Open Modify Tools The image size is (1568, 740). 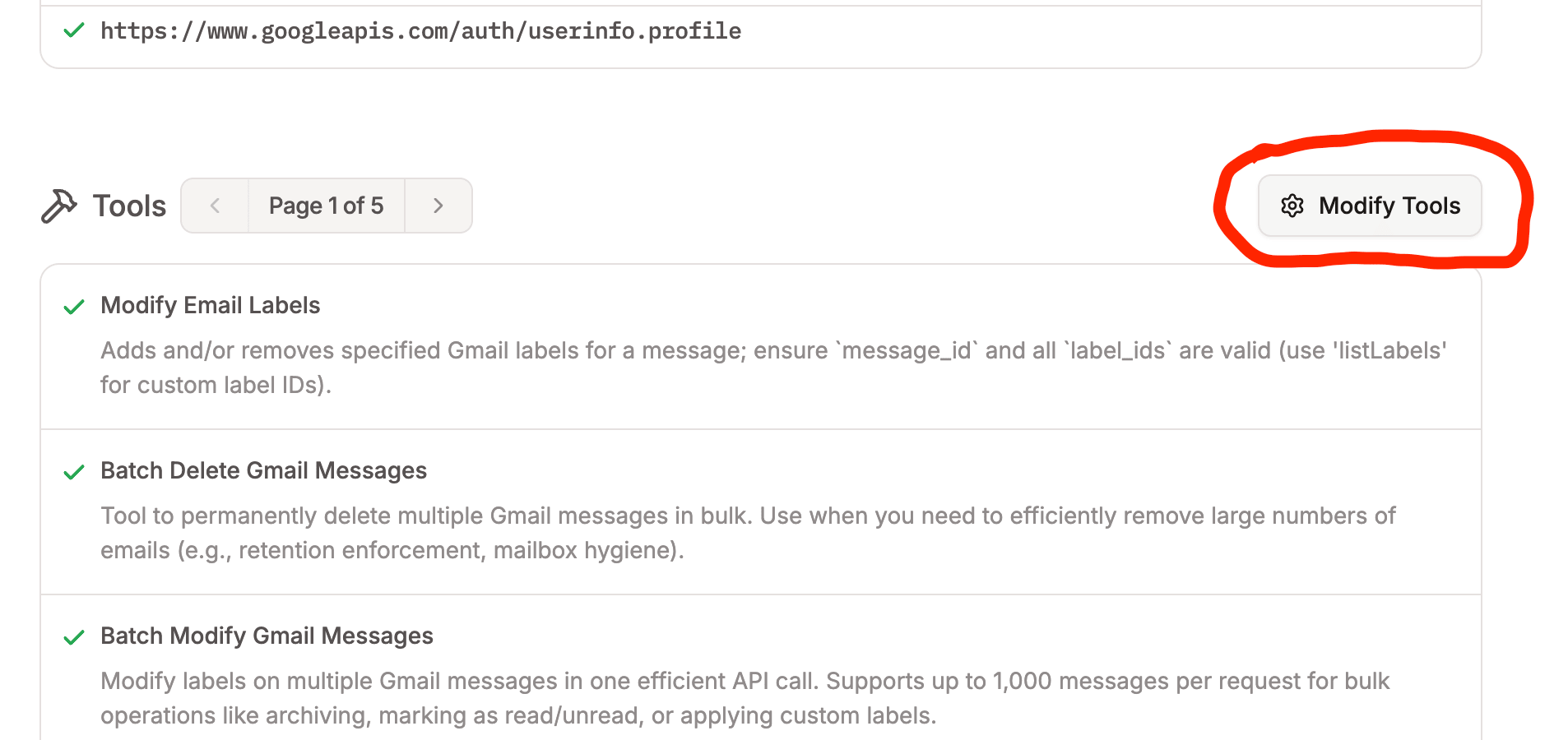pos(1370,206)
